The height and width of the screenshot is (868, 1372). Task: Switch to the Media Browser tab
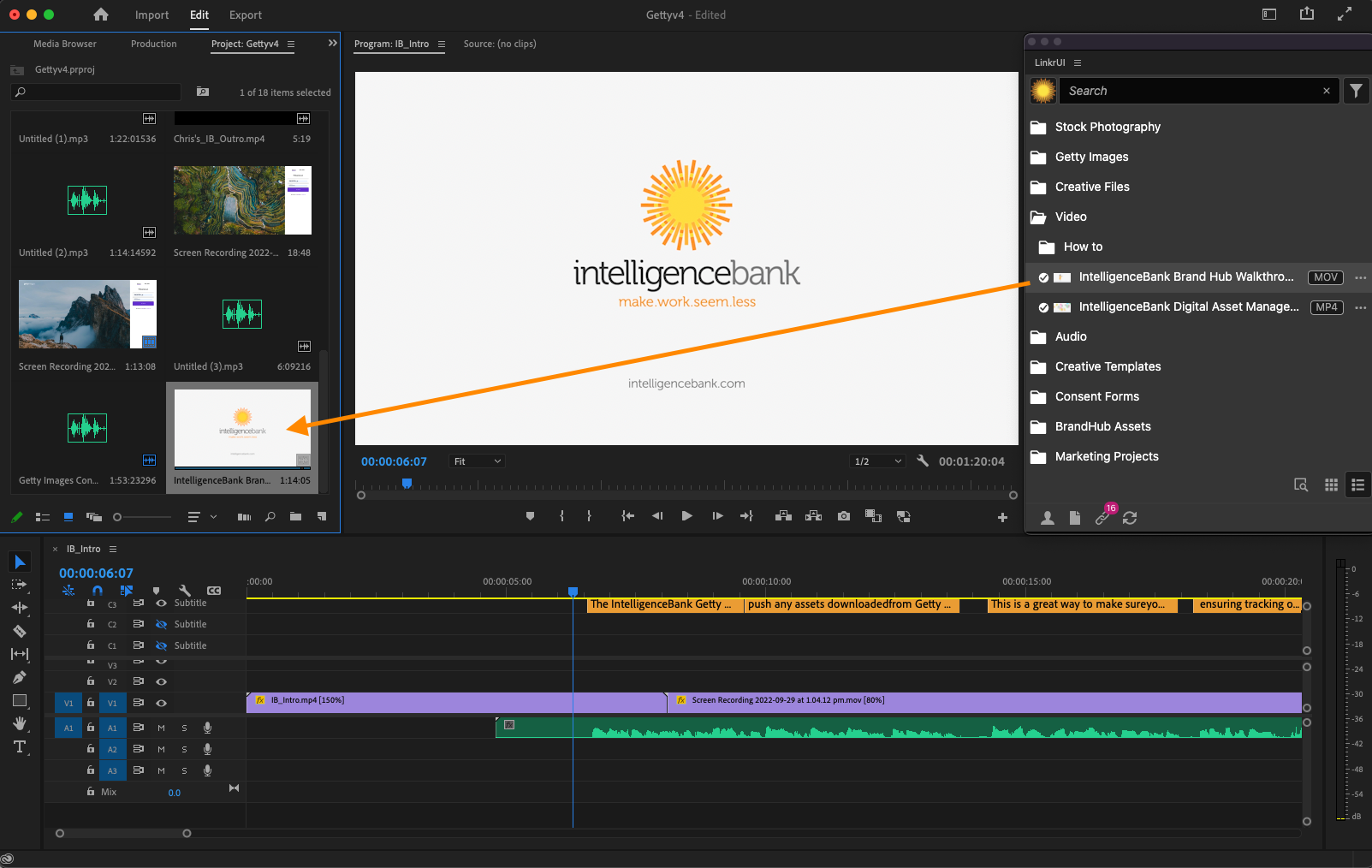(65, 44)
